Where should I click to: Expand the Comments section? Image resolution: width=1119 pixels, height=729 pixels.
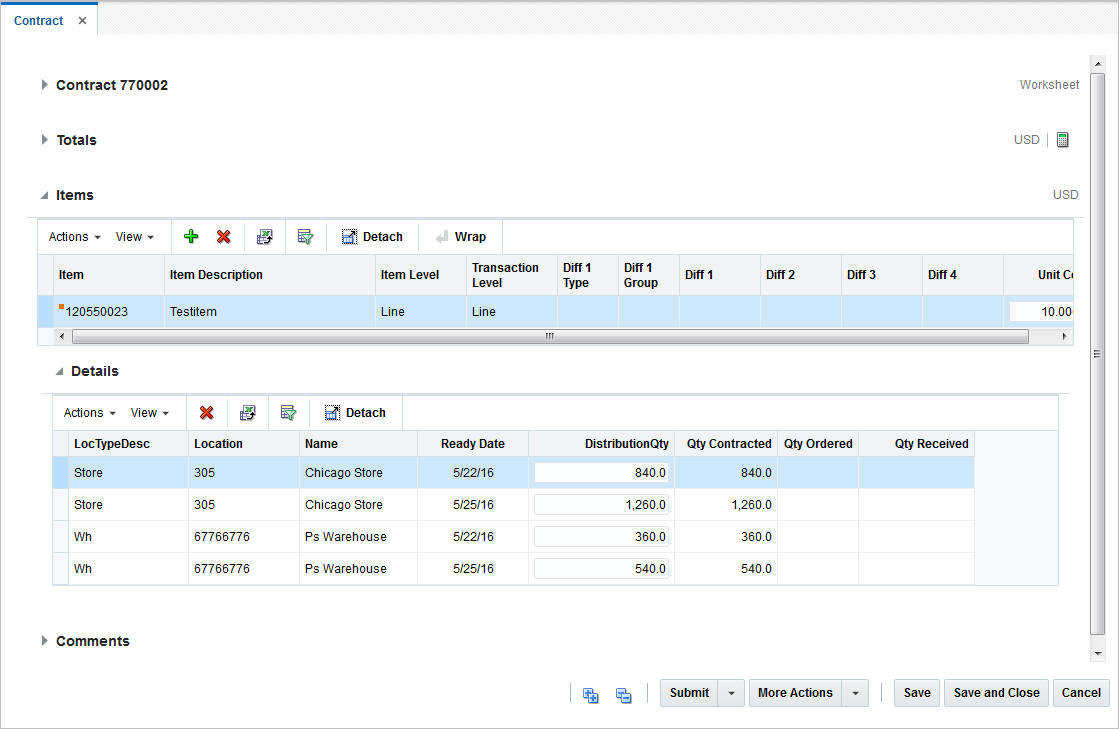click(45, 641)
